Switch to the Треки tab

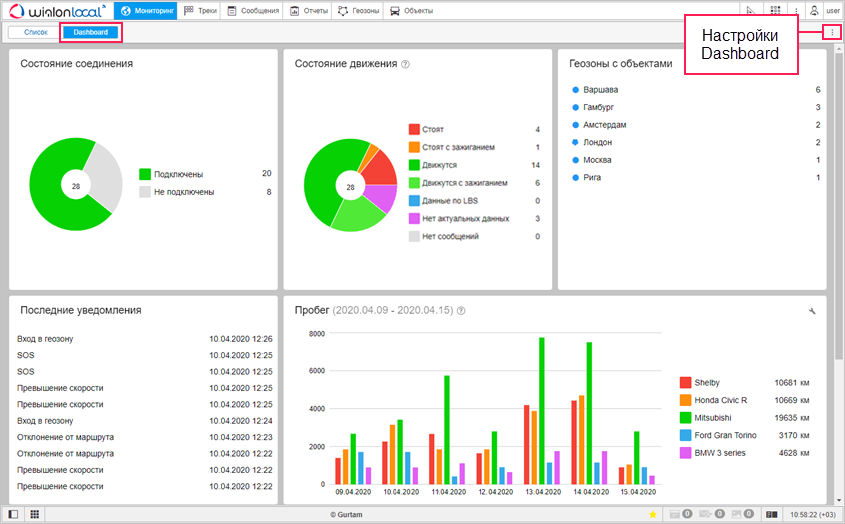pyautogui.click(x=201, y=11)
